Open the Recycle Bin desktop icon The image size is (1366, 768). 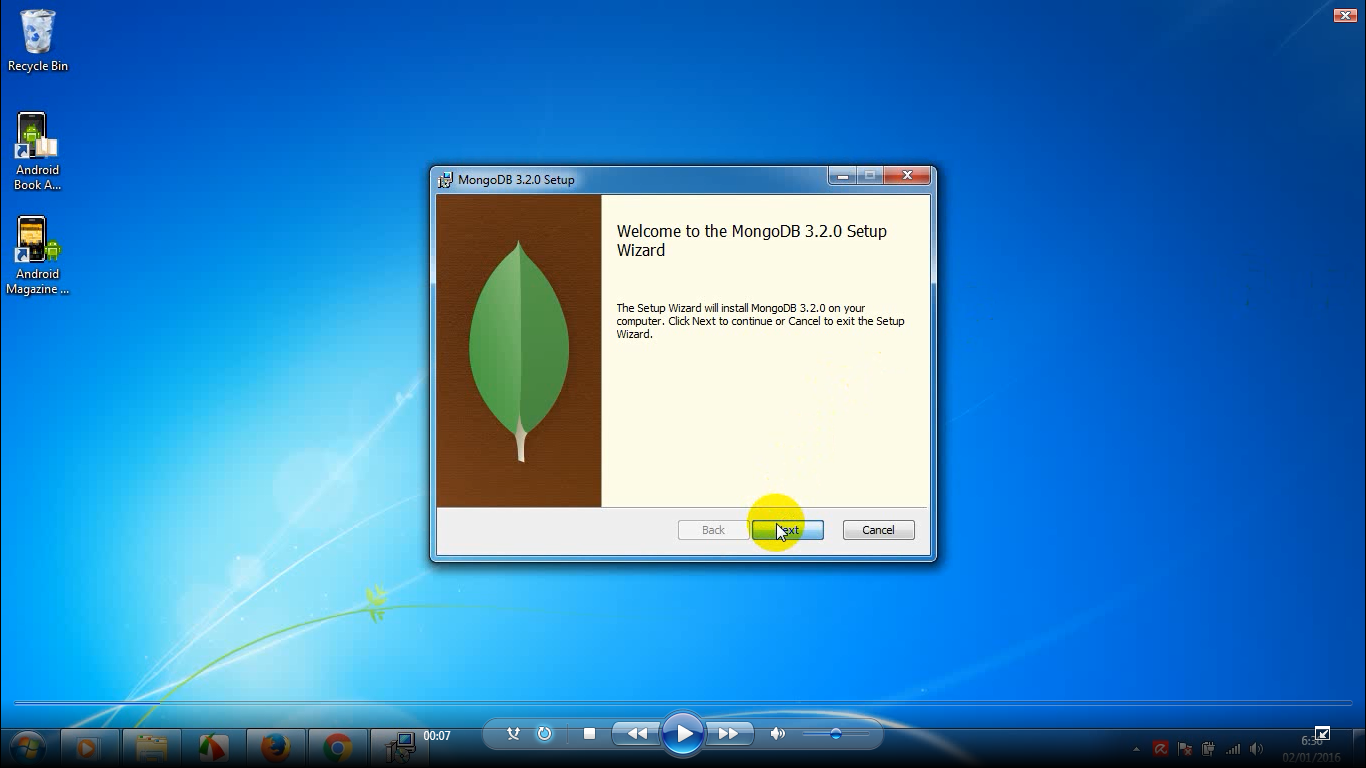(38, 41)
